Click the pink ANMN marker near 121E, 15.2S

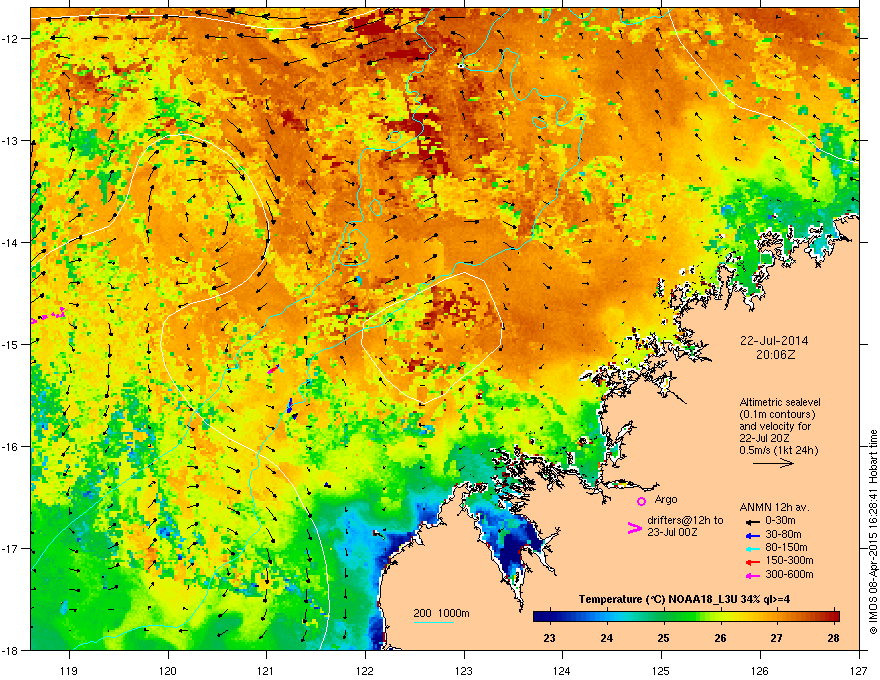click(274, 369)
